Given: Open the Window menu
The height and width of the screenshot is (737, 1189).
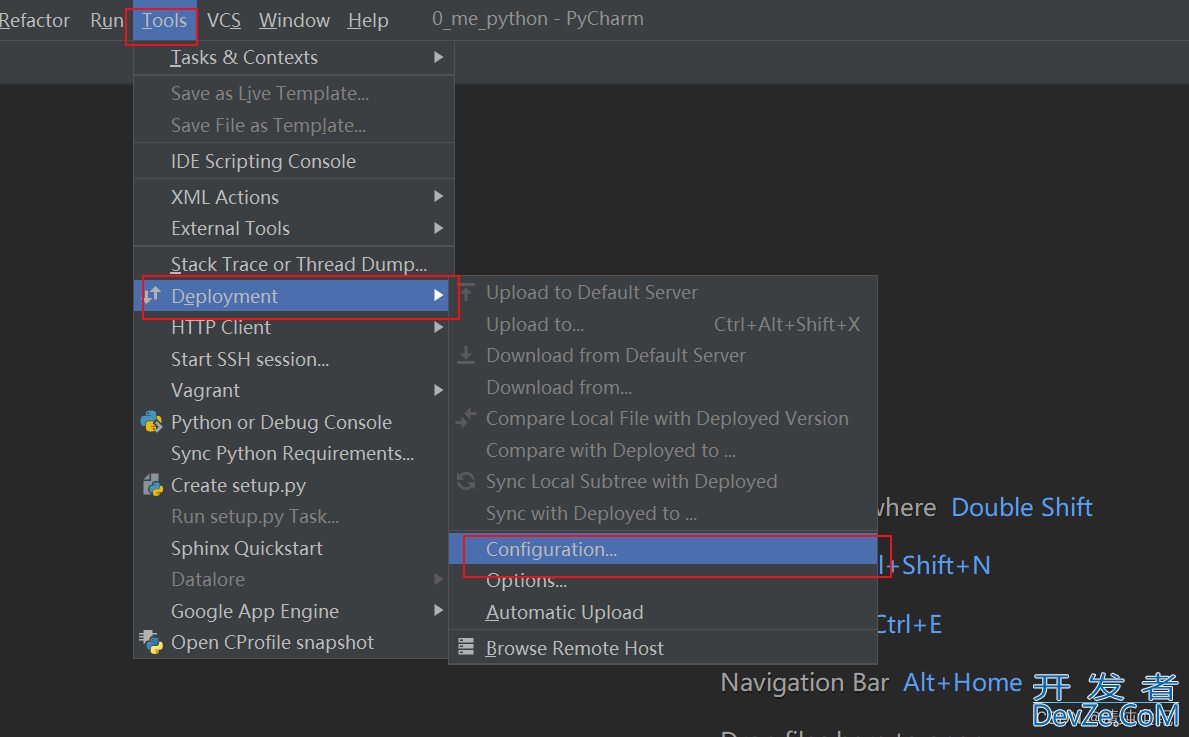Looking at the screenshot, I should tap(294, 20).
